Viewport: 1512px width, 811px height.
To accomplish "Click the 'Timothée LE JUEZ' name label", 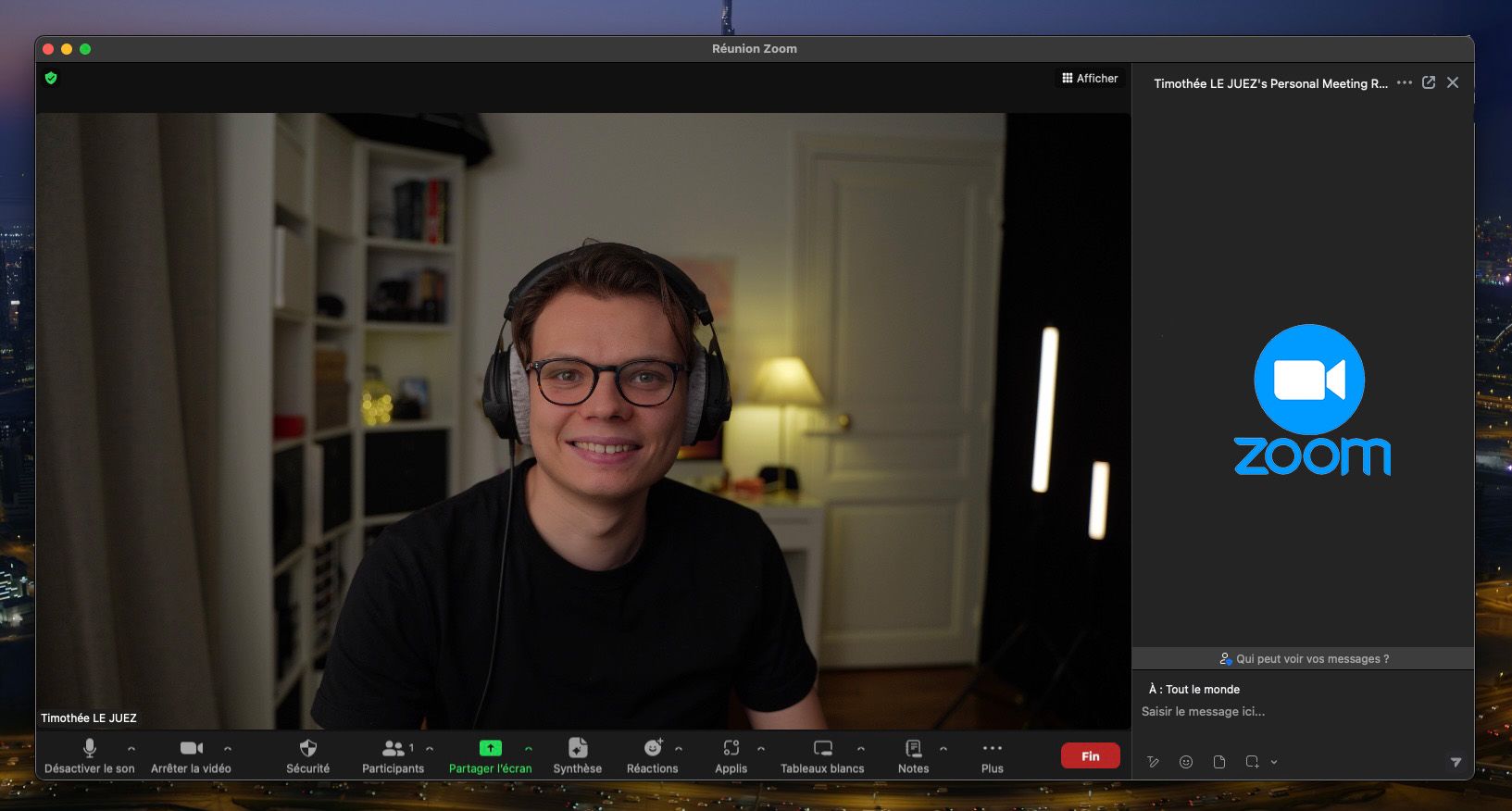I will point(89,718).
